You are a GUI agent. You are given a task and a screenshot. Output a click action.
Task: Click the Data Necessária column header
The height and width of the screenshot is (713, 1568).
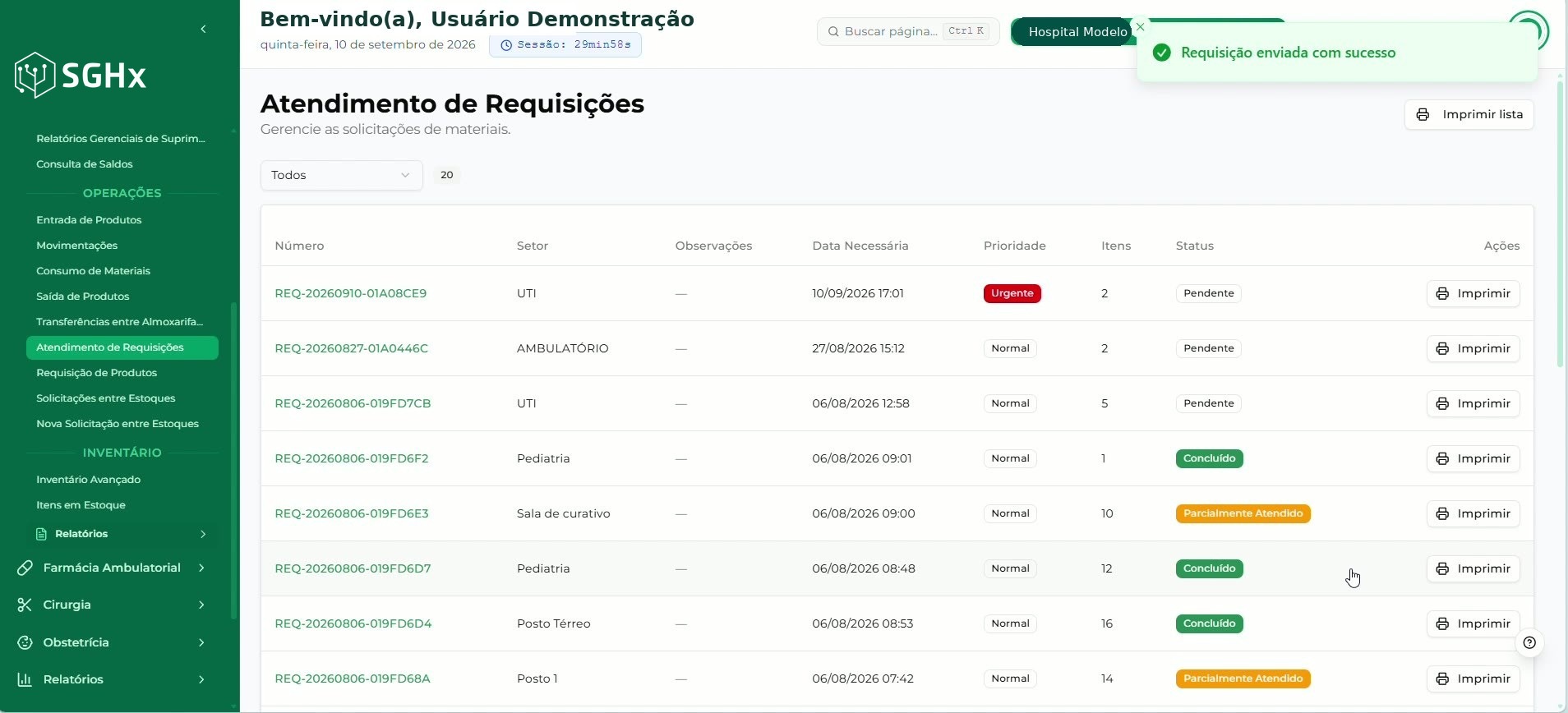[x=860, y=246]
